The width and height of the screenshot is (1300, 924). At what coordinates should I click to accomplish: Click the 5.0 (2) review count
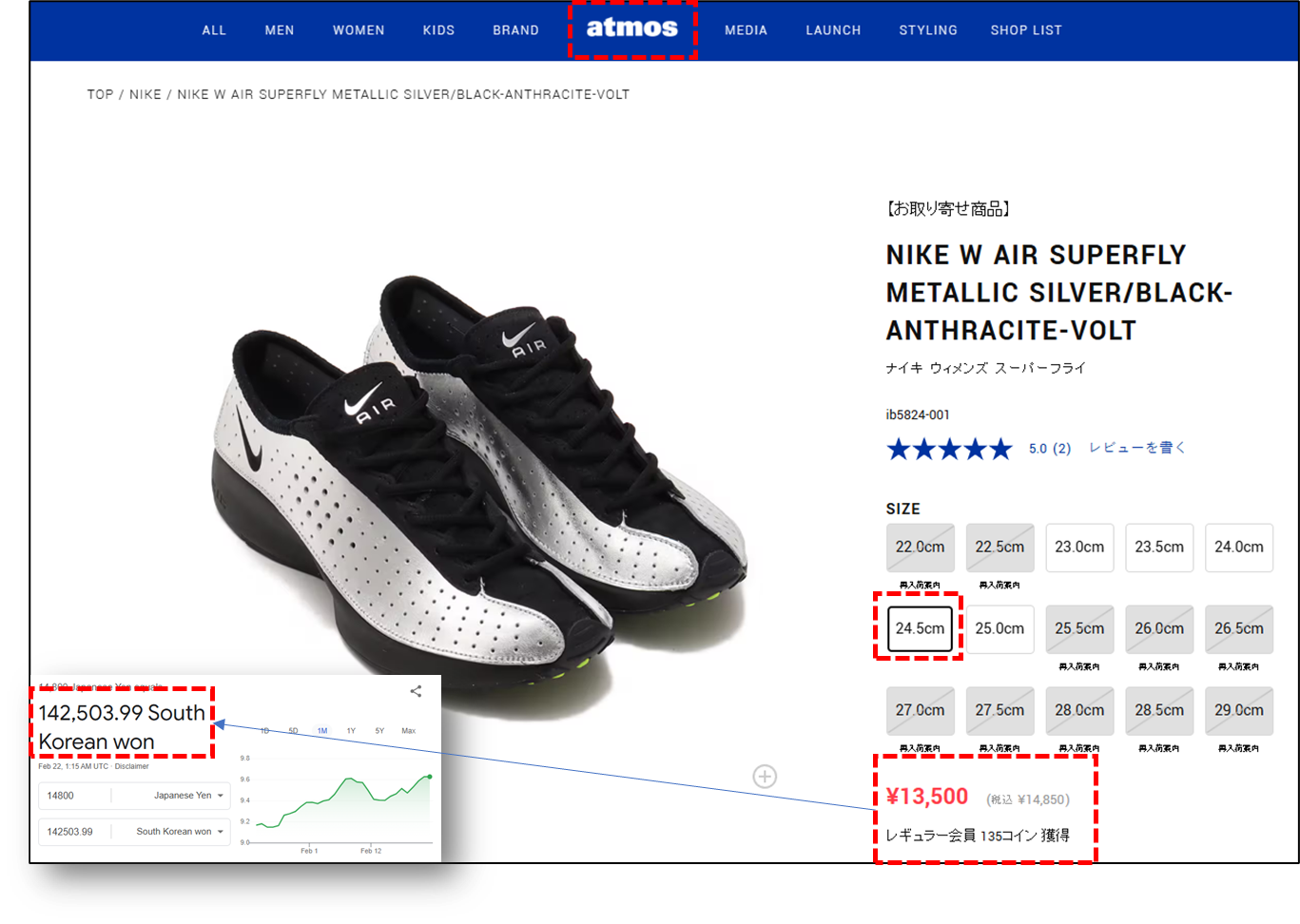tap(1050, 449)
